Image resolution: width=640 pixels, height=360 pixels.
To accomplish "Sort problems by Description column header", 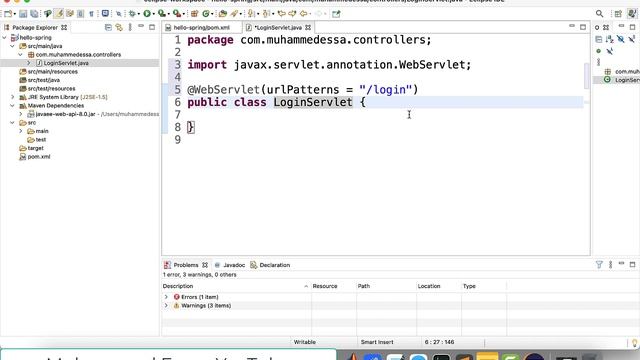I will [x=236, y=286].
